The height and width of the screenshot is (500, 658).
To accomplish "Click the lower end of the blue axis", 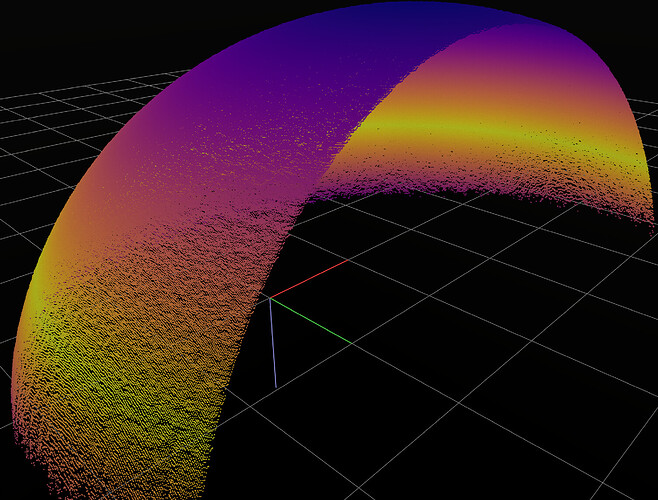I will (275, 387).
